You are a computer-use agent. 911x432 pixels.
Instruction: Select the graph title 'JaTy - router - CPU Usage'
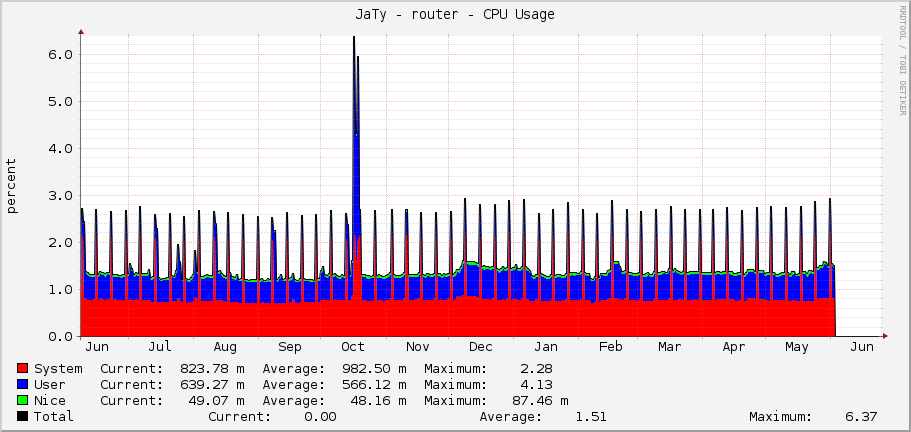coord(455,15)
